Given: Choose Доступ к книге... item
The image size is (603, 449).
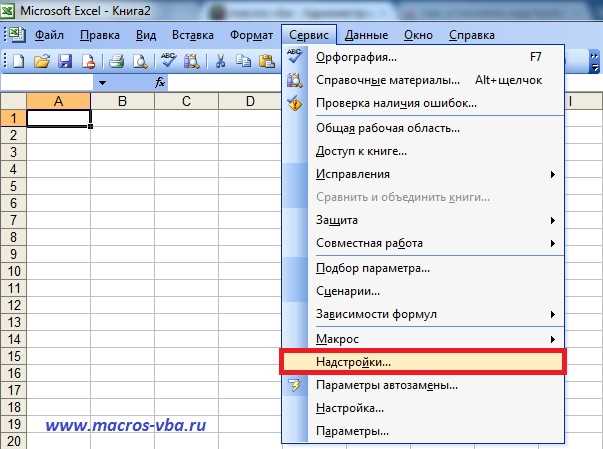Looking at the screenshot, I should point(423,151).
